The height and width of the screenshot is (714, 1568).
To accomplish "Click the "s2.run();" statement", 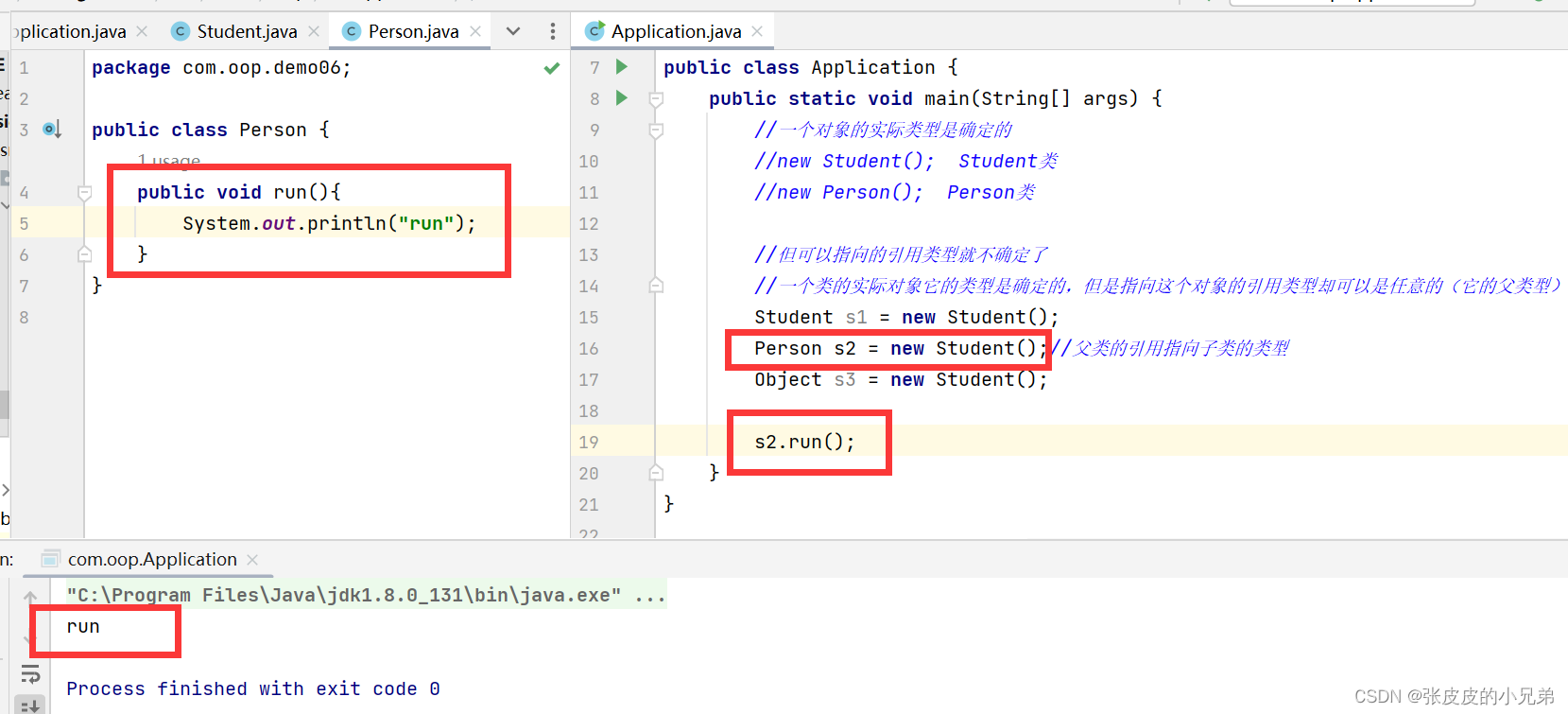I will point(804,442).
